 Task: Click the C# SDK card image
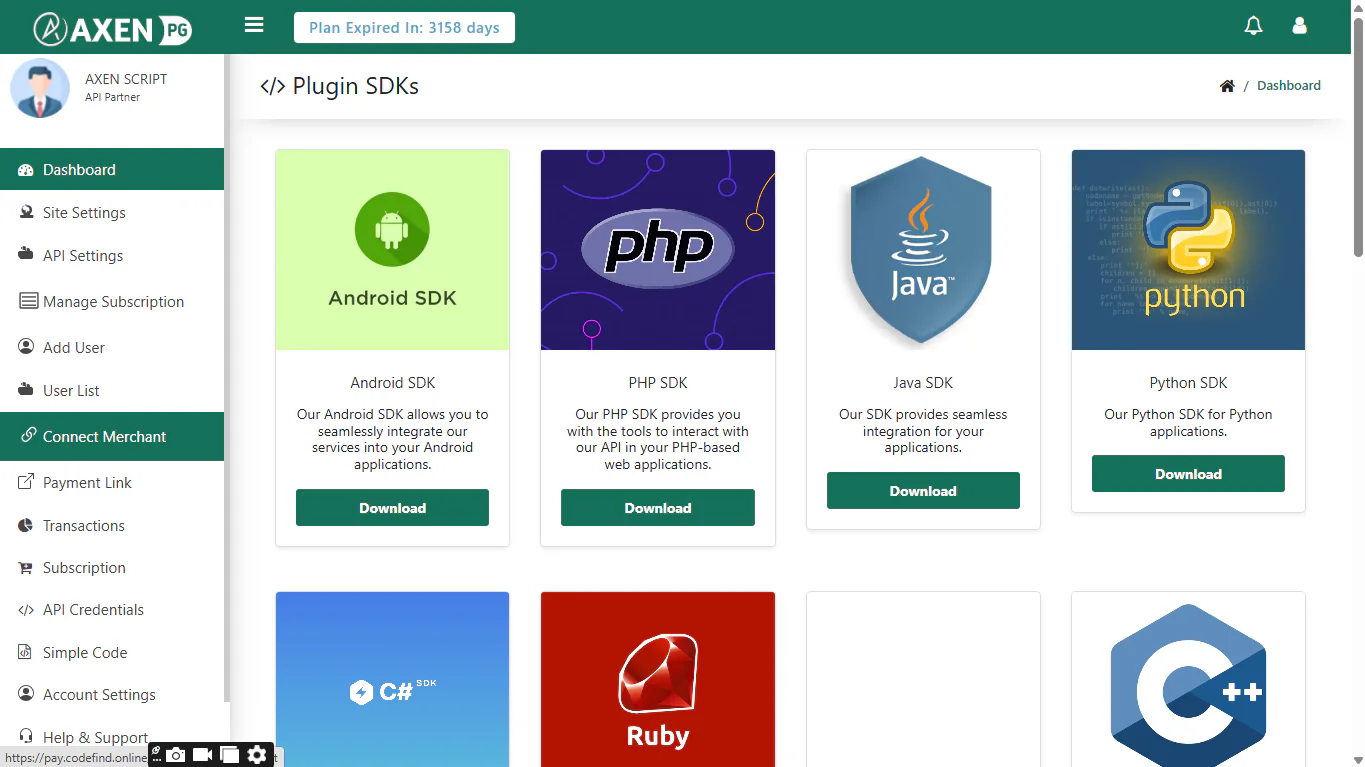[x=392, y=680]
